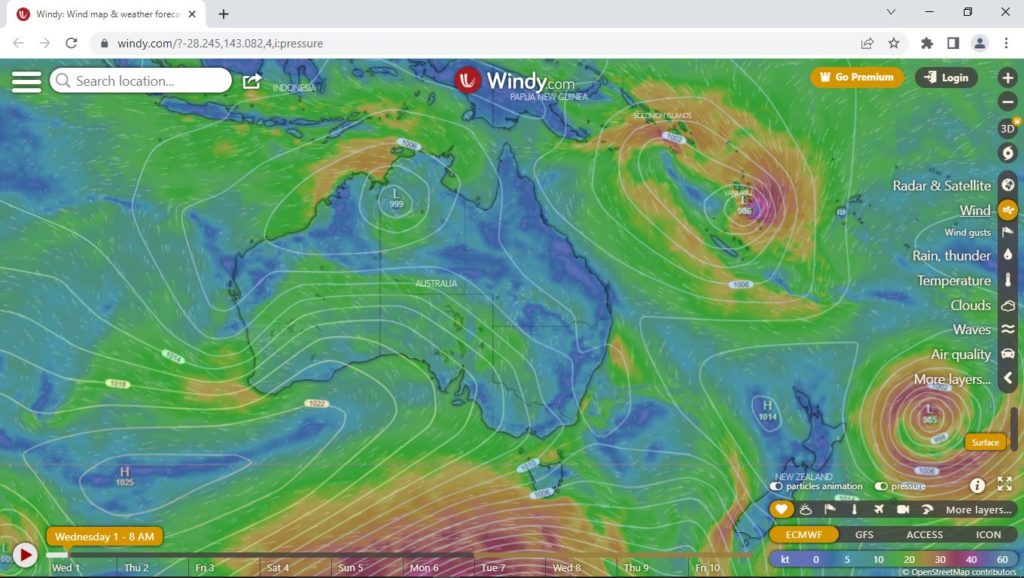Select the Wind gusts flag in right sidebar
This screenshot has height=578, width=1024.
pyautogui.click(x=1008, y=232)
